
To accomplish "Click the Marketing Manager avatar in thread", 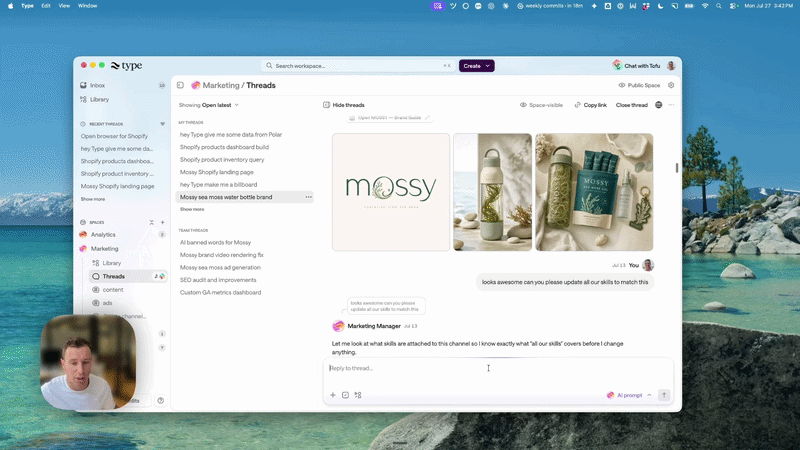I will (x=338, y=326).
